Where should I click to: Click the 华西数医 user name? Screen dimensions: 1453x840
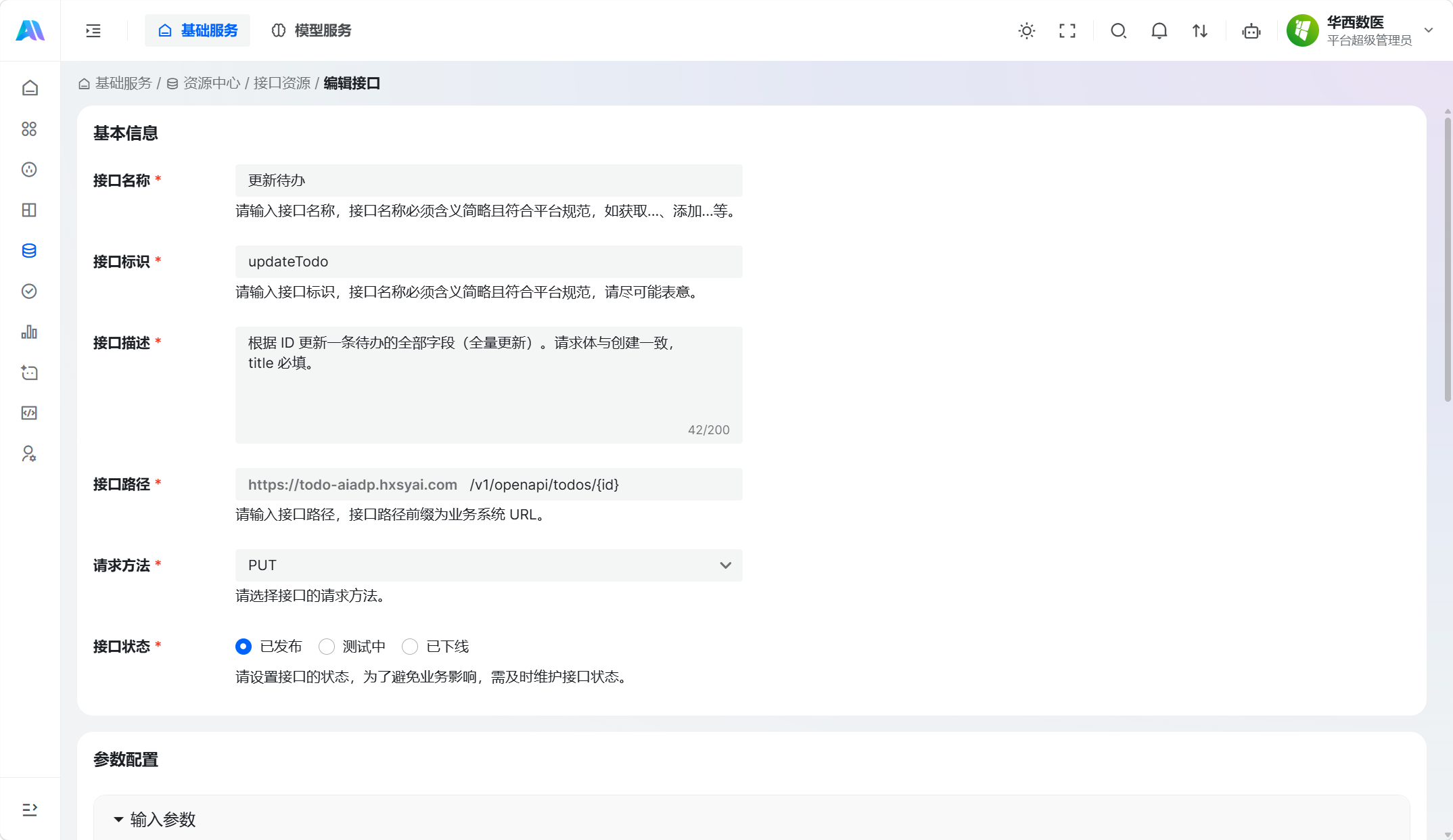pos(1356,22)
